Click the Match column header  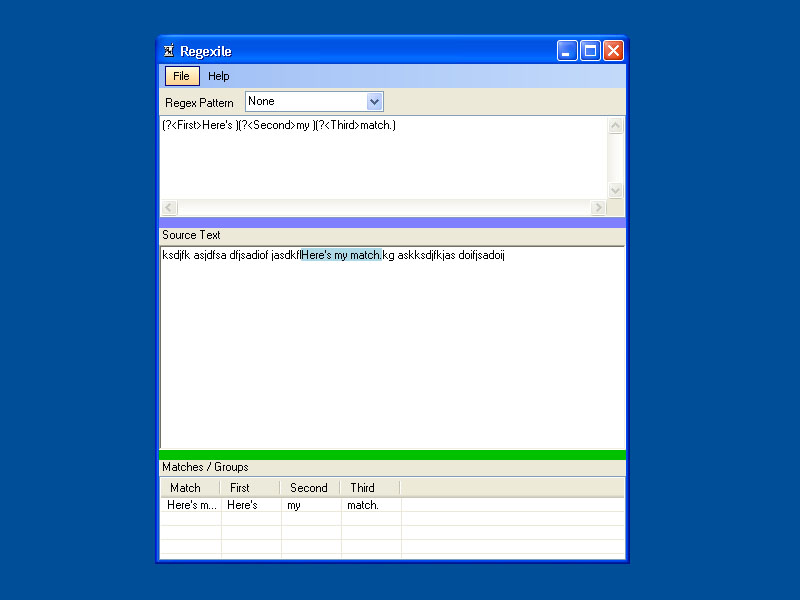tap(190, 488)
